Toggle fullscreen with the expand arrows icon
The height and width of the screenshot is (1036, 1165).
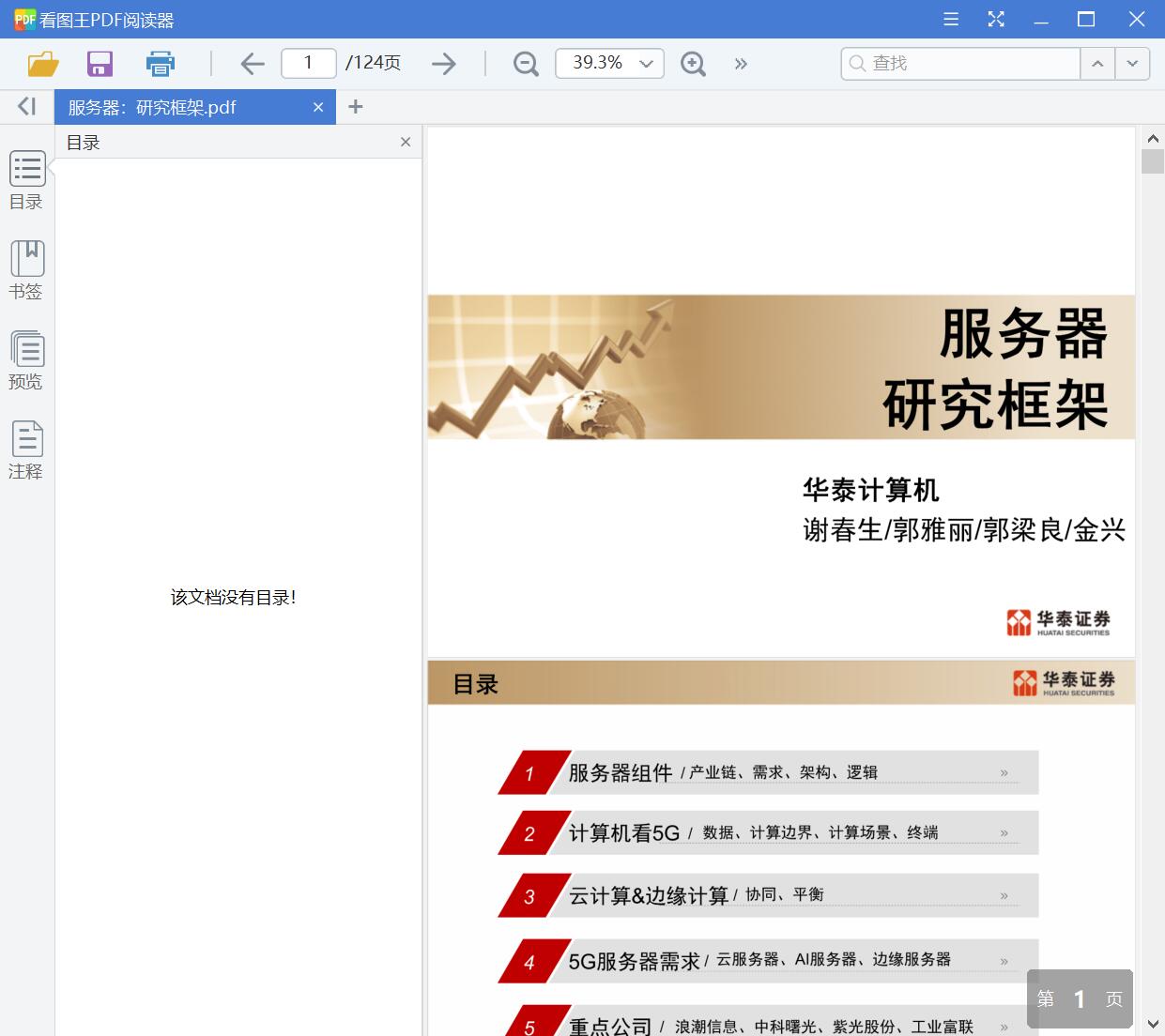996,19
